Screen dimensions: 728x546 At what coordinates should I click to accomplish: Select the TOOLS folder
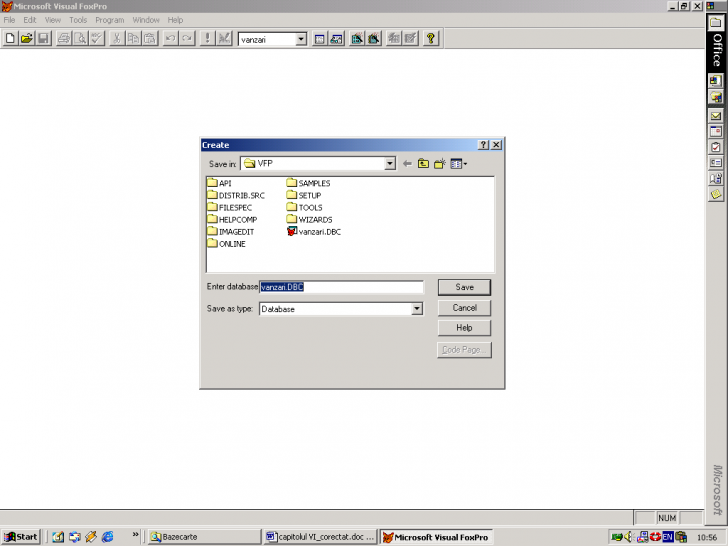click(x=305, y=207)
